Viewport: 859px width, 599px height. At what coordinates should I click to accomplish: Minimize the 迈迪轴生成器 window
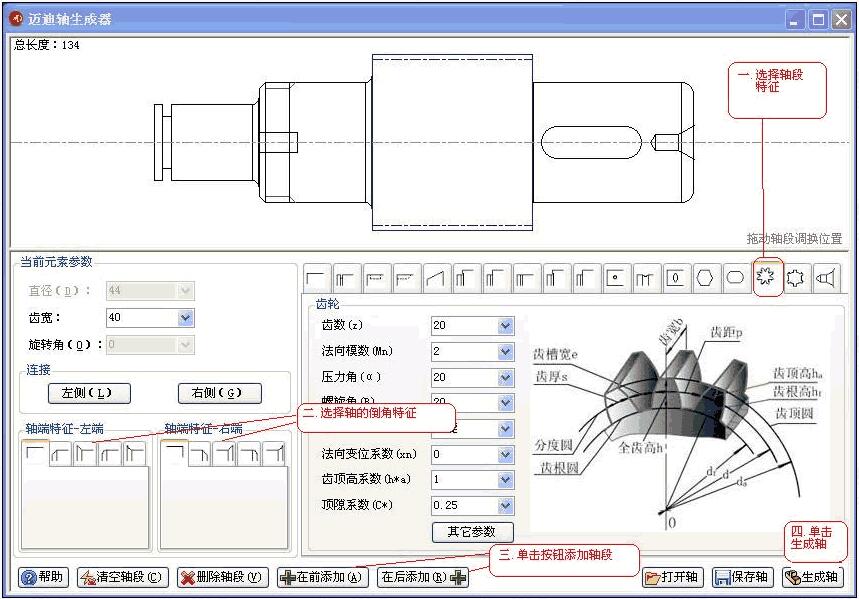pos(794,20)
